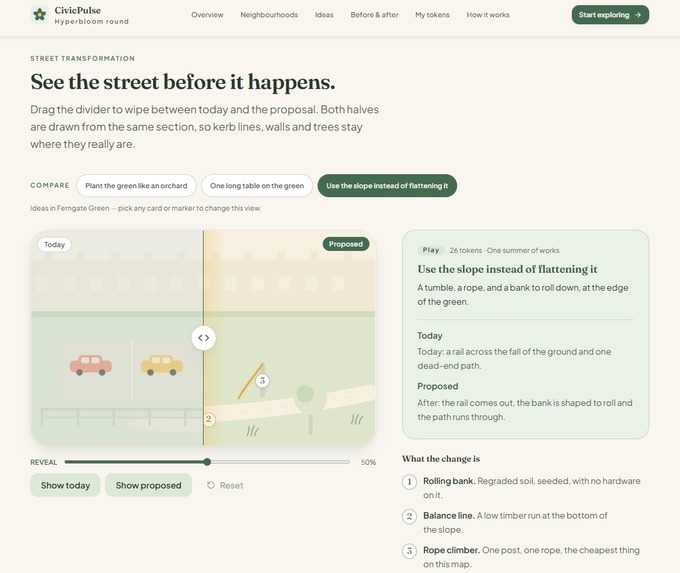This screenshot has height=573, width=680.
Task: Select 'One long table on the green' option
Action: click(257, 186)
